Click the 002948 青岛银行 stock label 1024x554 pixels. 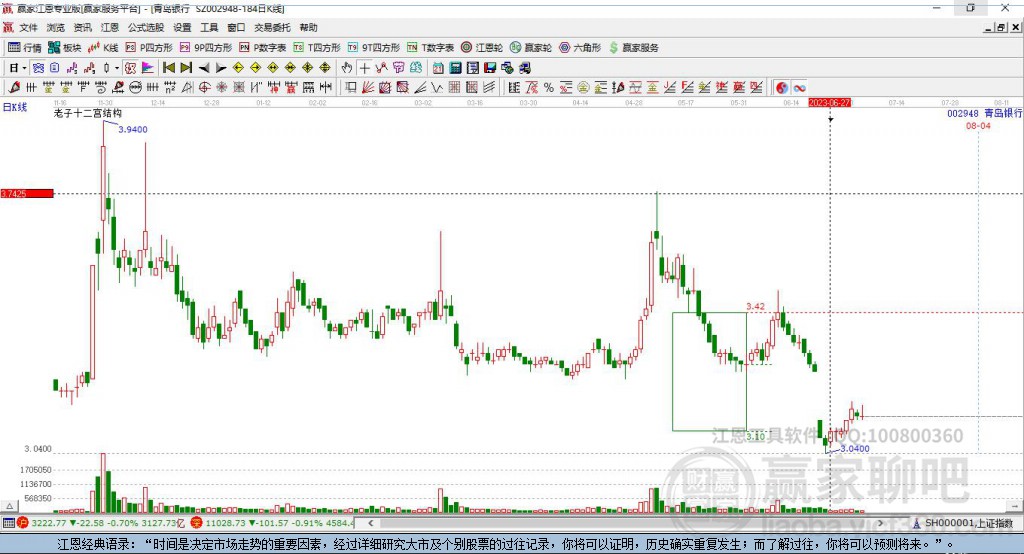click(x=985, y=113)
